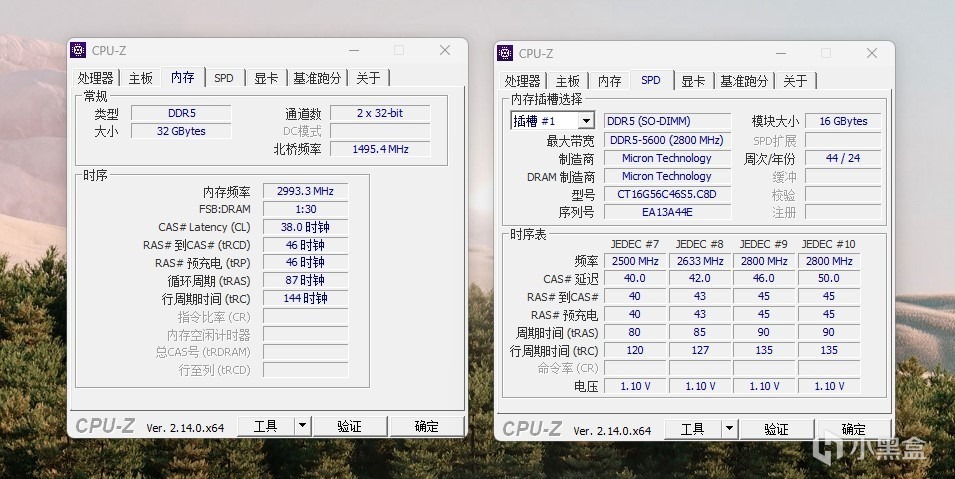The image size is (955, 479).
Task: Click CPU-Z app icon in right window title bar
Action: click(x=505, y=53)
